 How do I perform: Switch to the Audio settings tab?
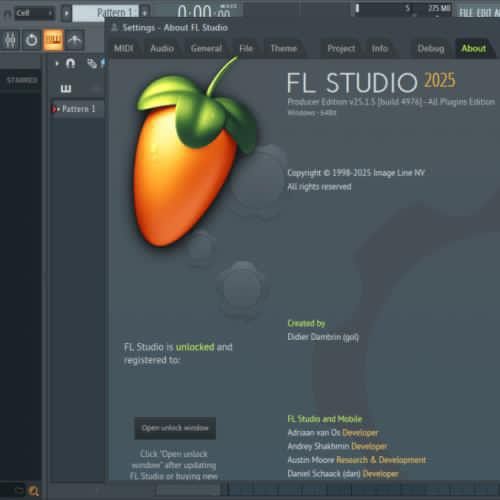click(162, 49)
